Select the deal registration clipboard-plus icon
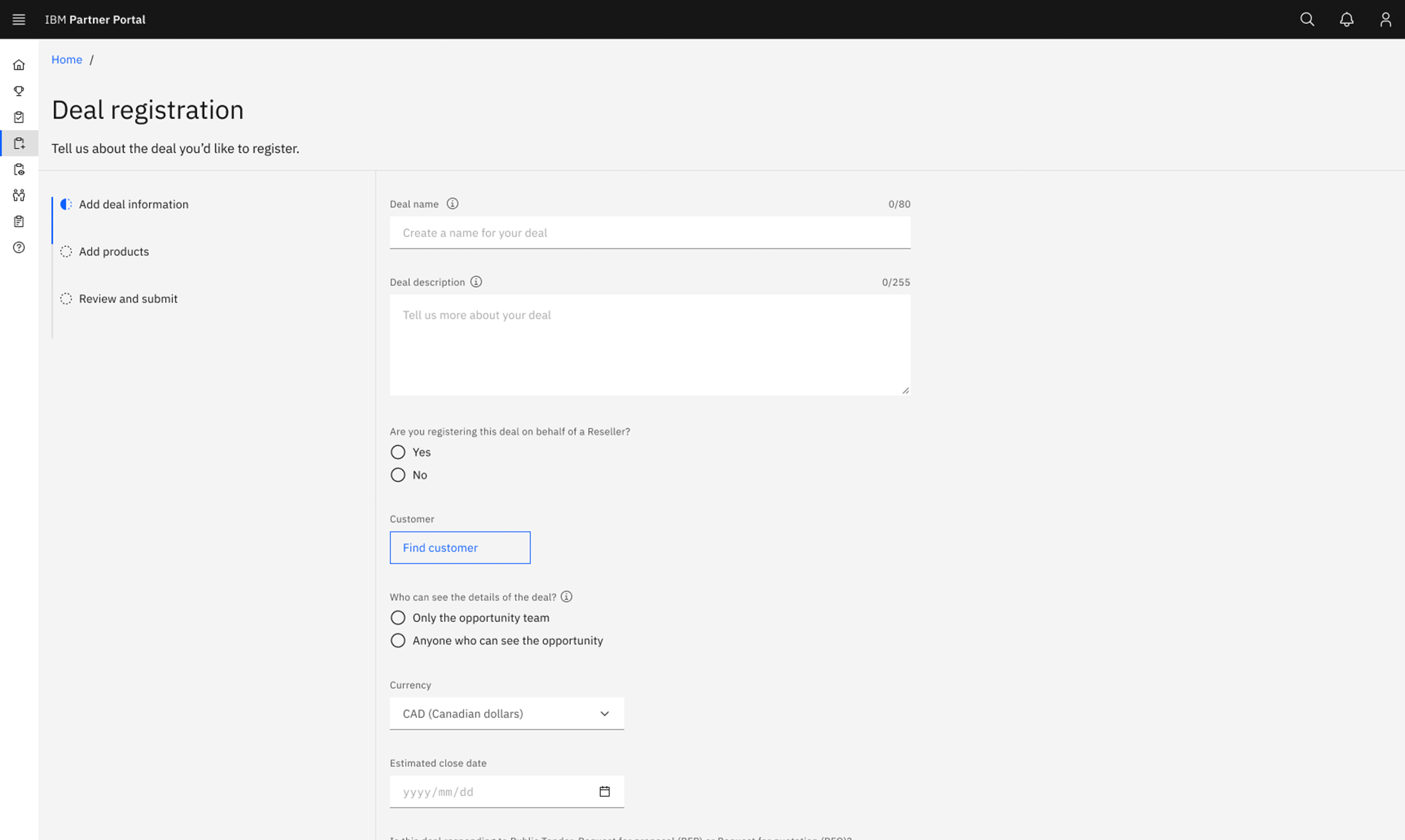Screen dimensions: 1405x840 click(x=18, y=143)
